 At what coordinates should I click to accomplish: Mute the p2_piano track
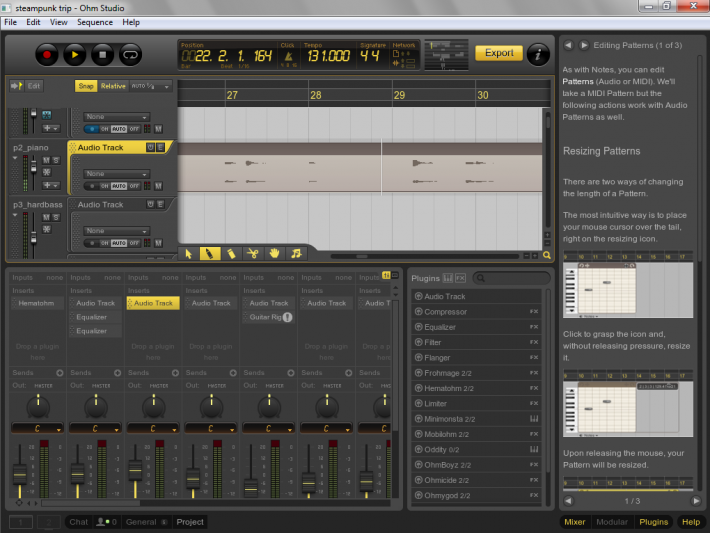click(x=46, y=160)
